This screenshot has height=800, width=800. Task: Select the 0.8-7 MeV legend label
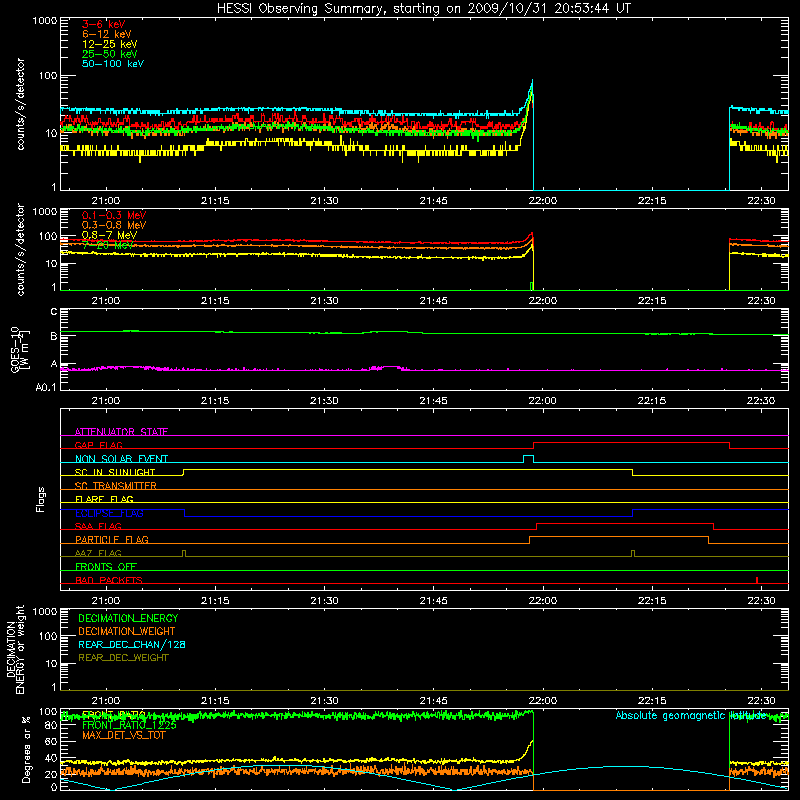pos(109,235)
